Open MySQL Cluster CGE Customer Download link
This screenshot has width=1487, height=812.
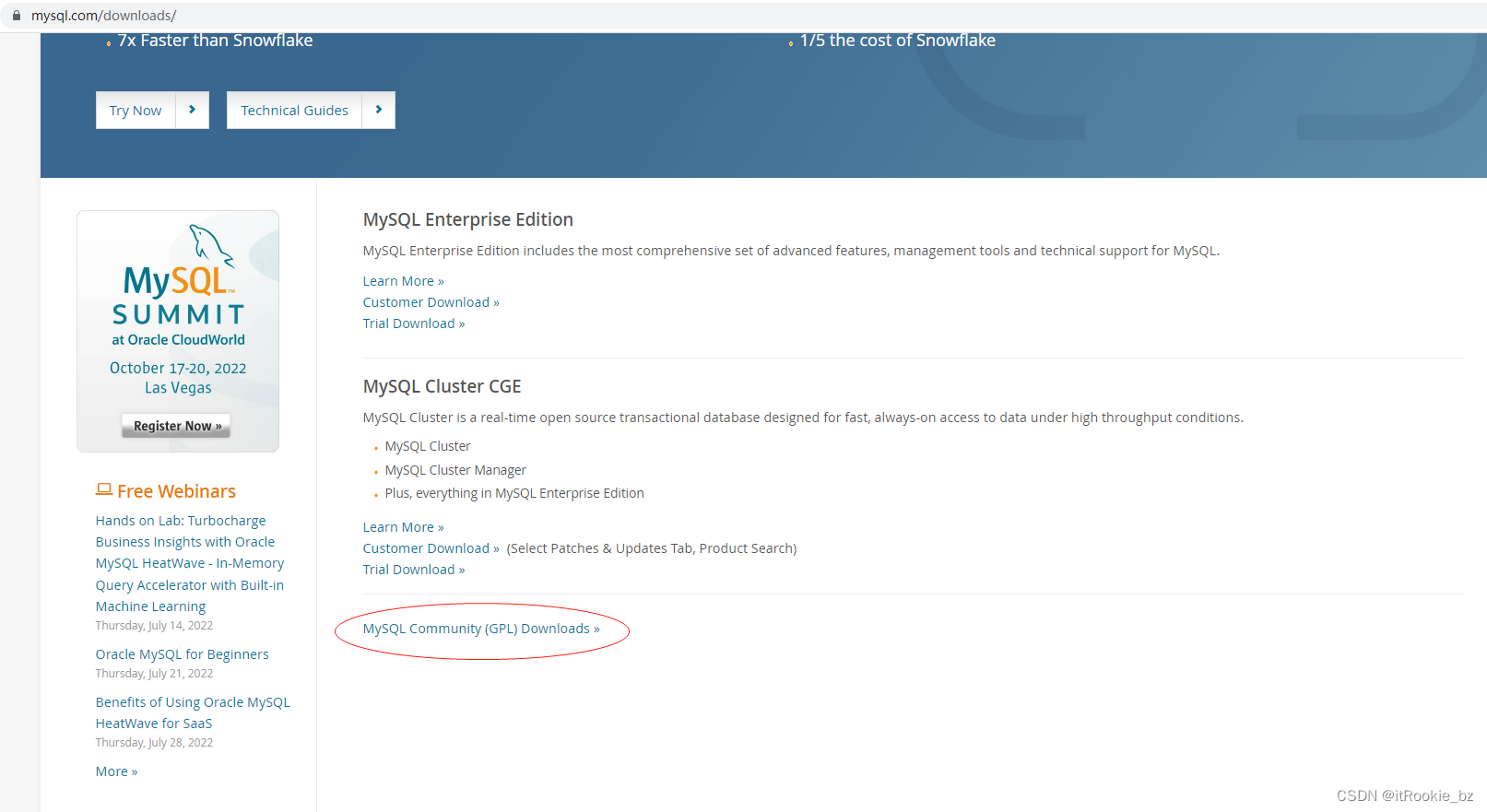[x=431, y=548]
